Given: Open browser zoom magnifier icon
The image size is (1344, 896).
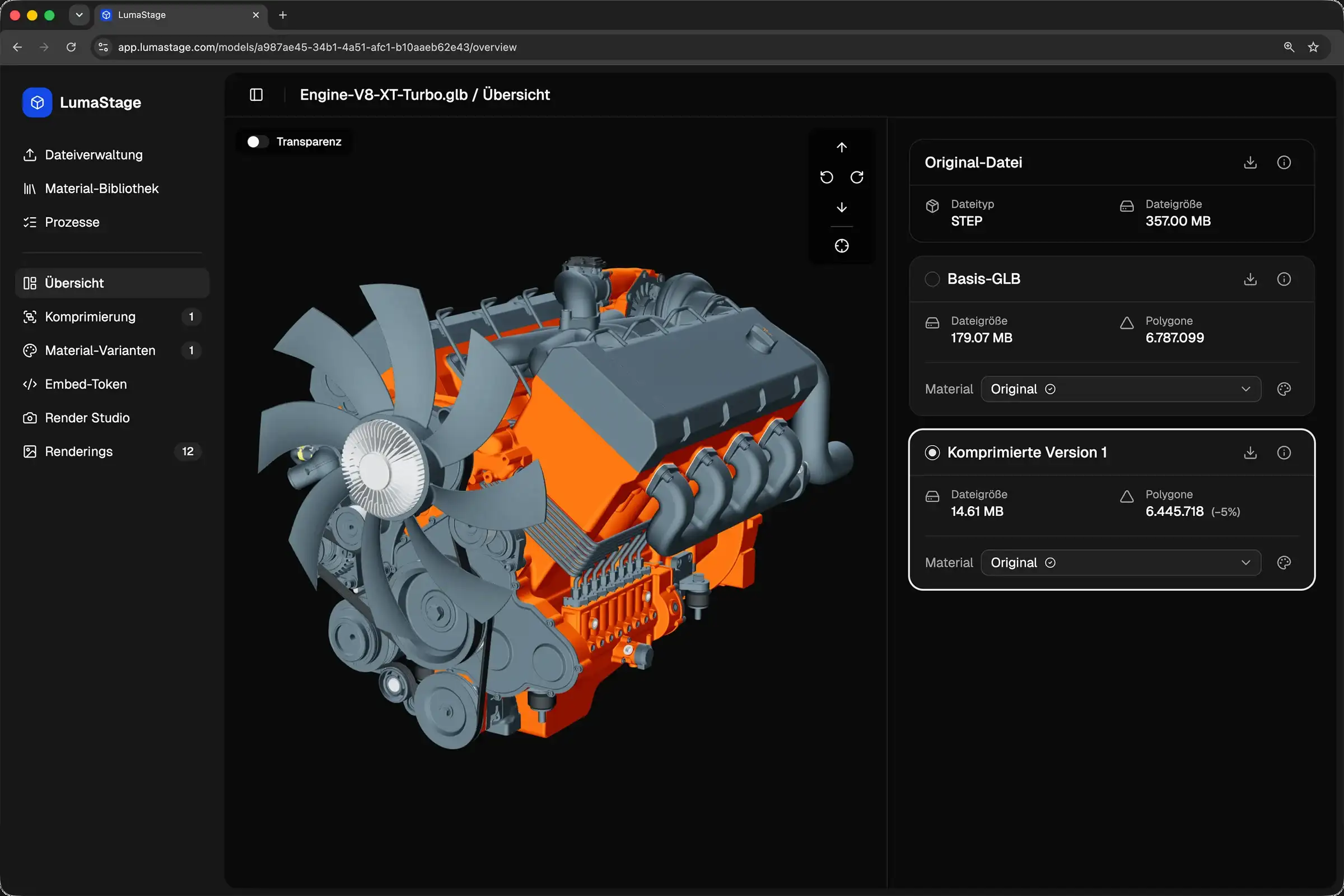Looking at the screenshot, I should click(1289, 47).
